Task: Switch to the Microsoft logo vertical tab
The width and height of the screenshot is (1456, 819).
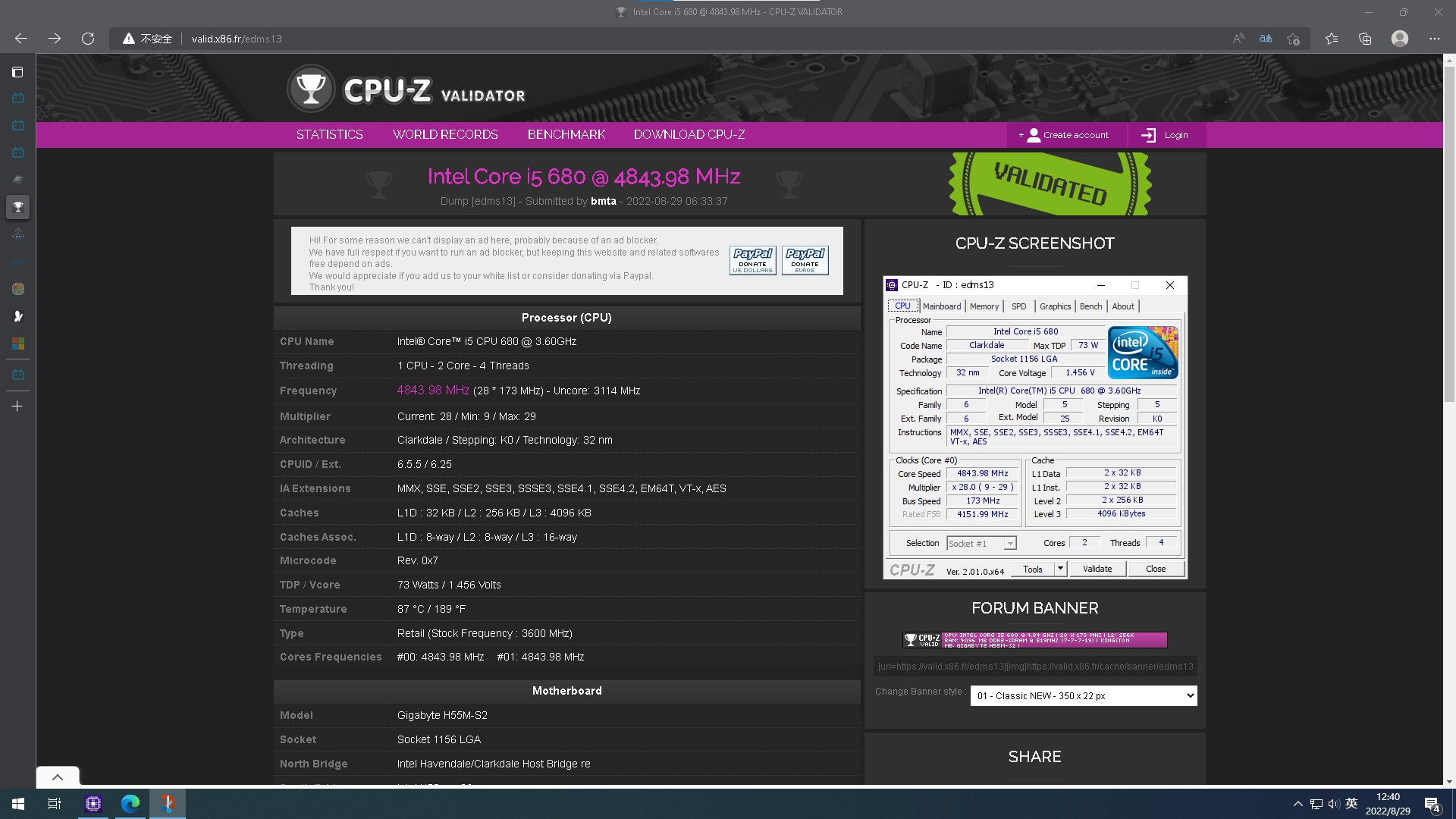Action: coord(17,344)
